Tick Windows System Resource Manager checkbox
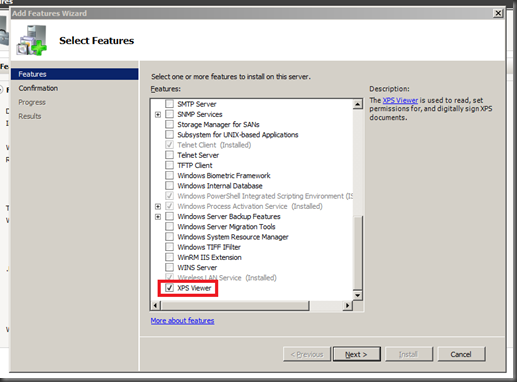Image resolution: width=517 pixels, height=382 pixels. 169,237
